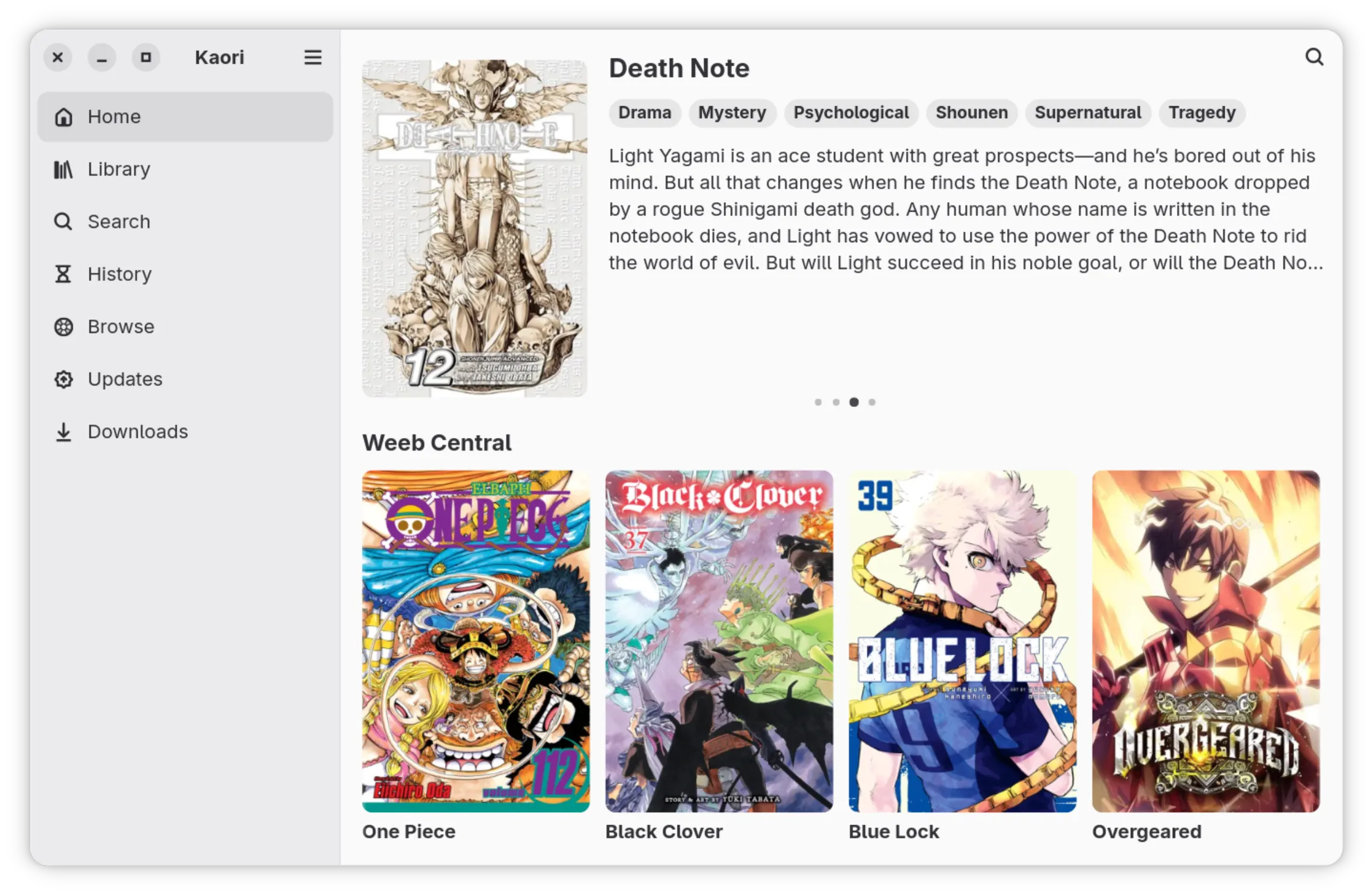This screenshot has height=895, width=1372.
Task: Click the Kaori window title
Action: click(x=220, y=57)
